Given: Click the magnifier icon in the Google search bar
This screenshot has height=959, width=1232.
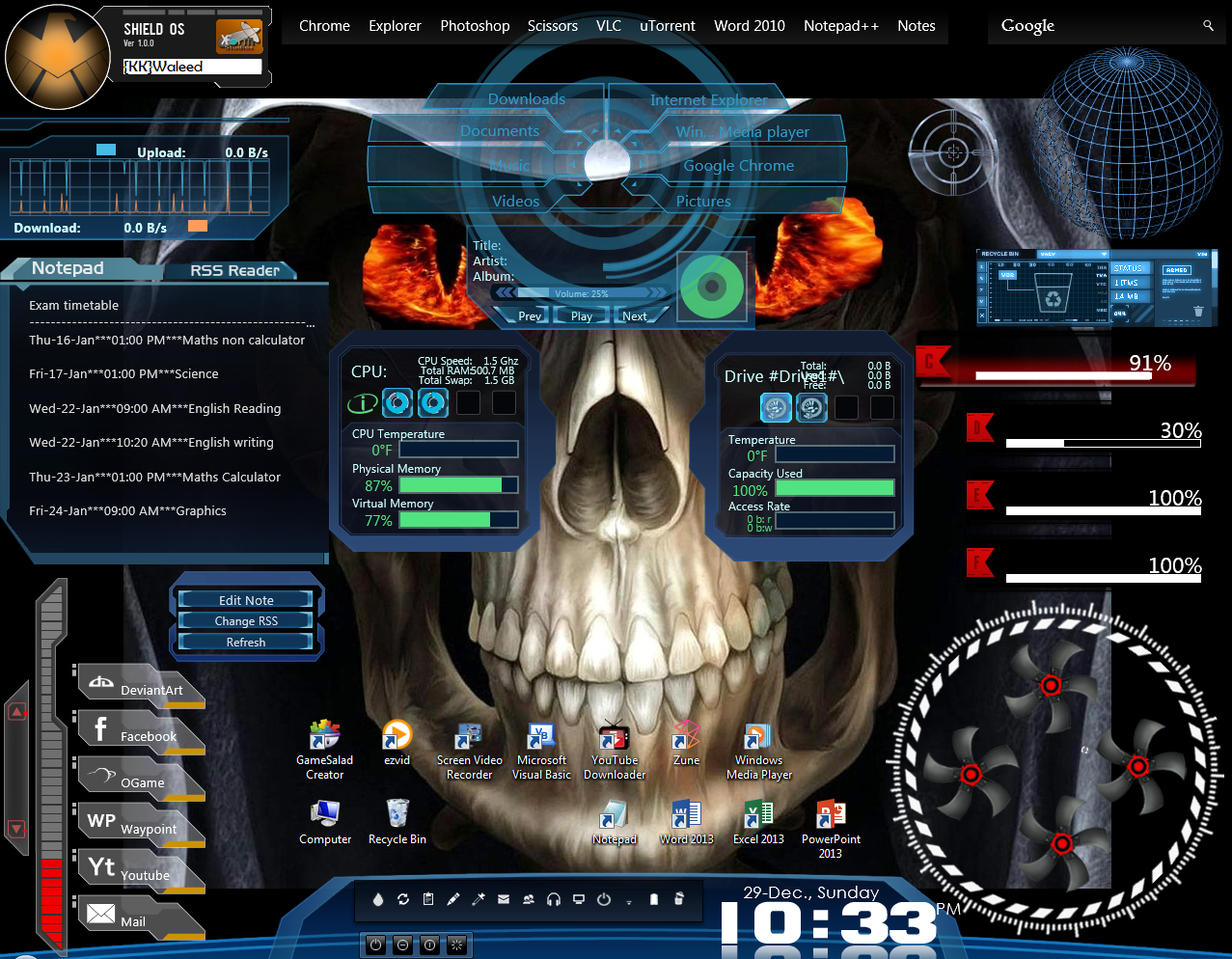Looking at the screenshot, I should point(1208,26).
